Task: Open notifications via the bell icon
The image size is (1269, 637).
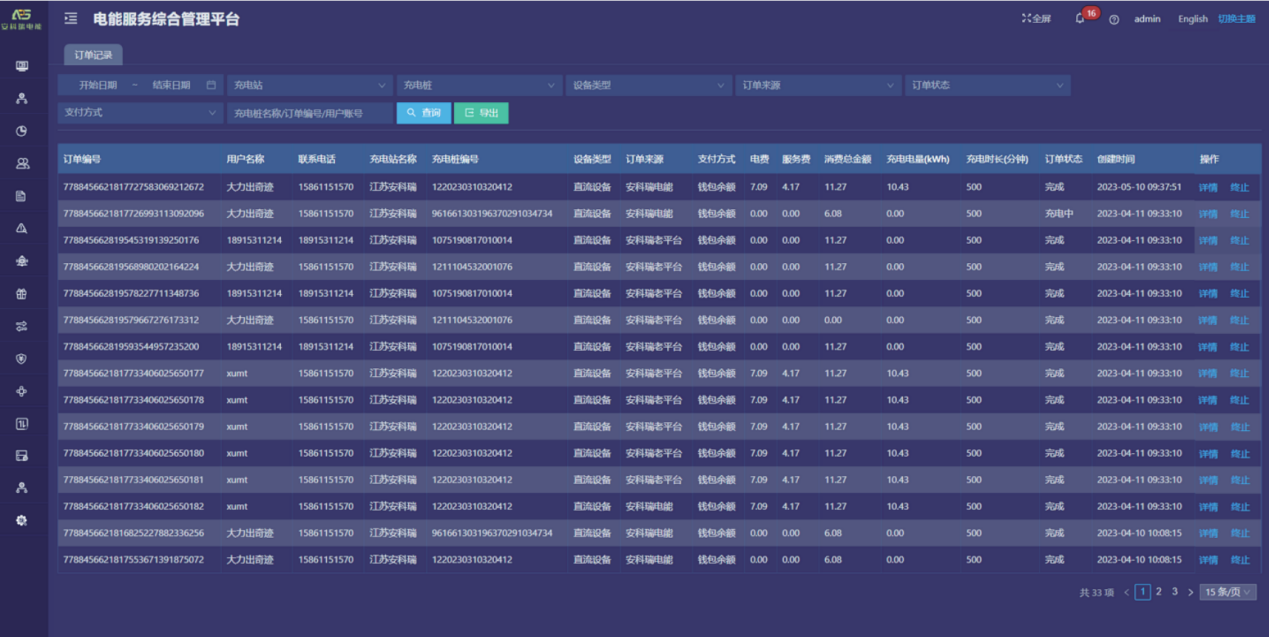Action: (x=1080, y=19)
